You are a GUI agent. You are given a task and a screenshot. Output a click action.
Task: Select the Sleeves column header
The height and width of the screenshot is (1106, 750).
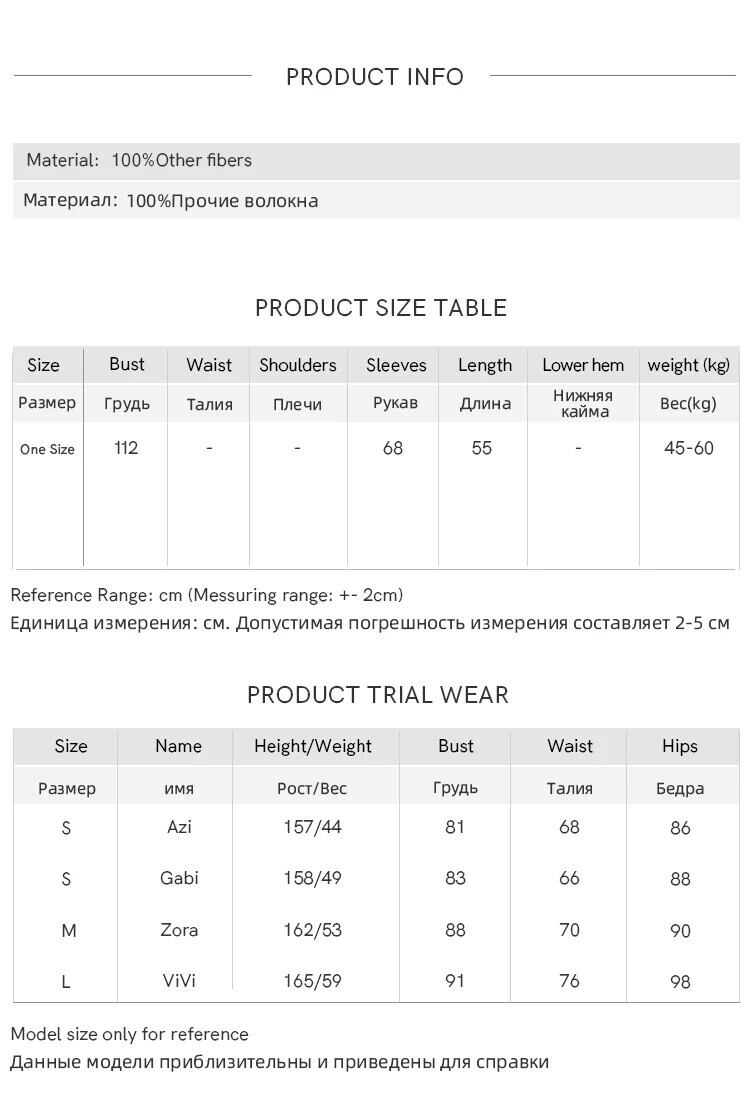(x=396, y=365)
